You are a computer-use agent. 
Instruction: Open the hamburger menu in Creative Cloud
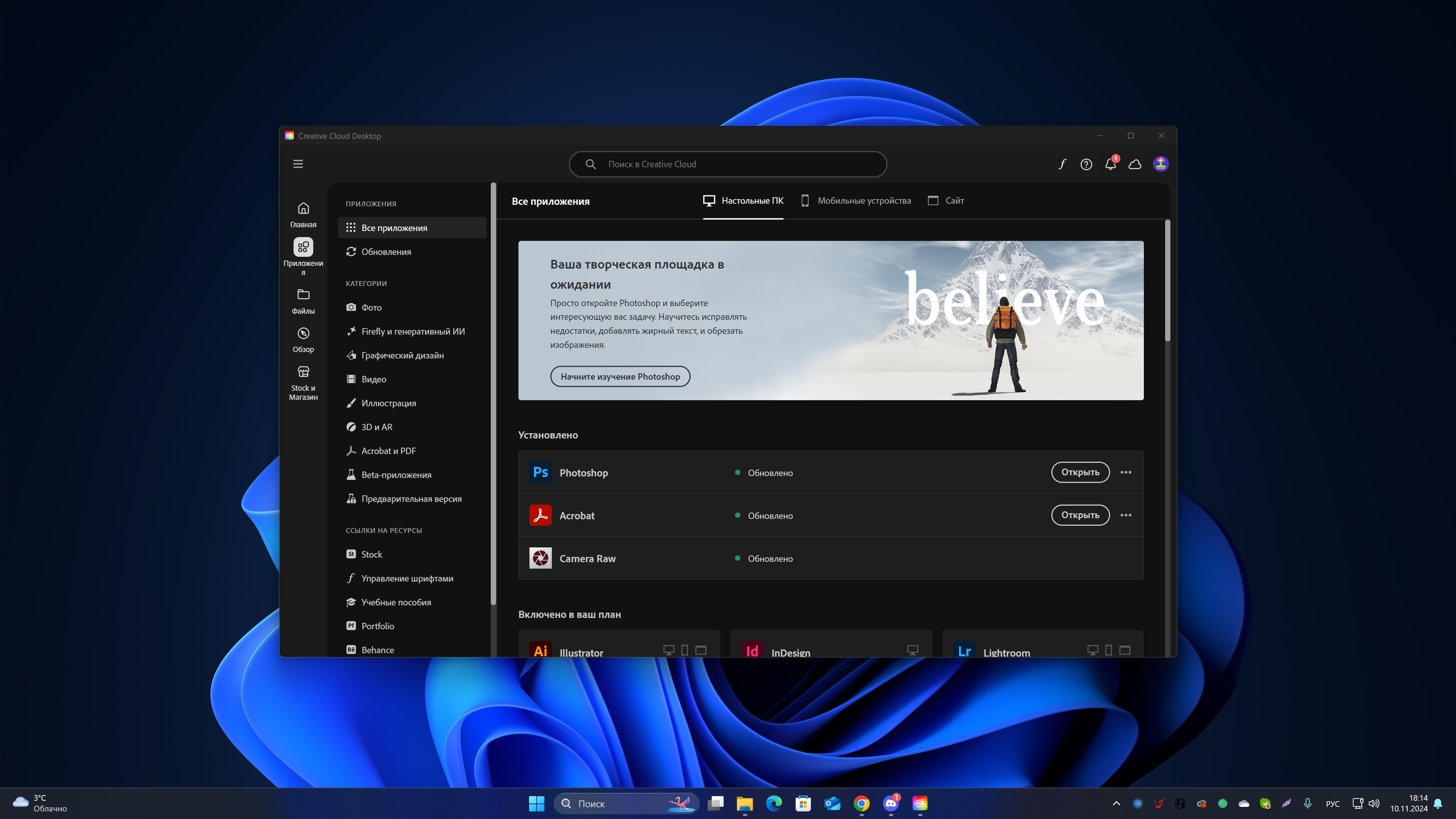point(298,164)
